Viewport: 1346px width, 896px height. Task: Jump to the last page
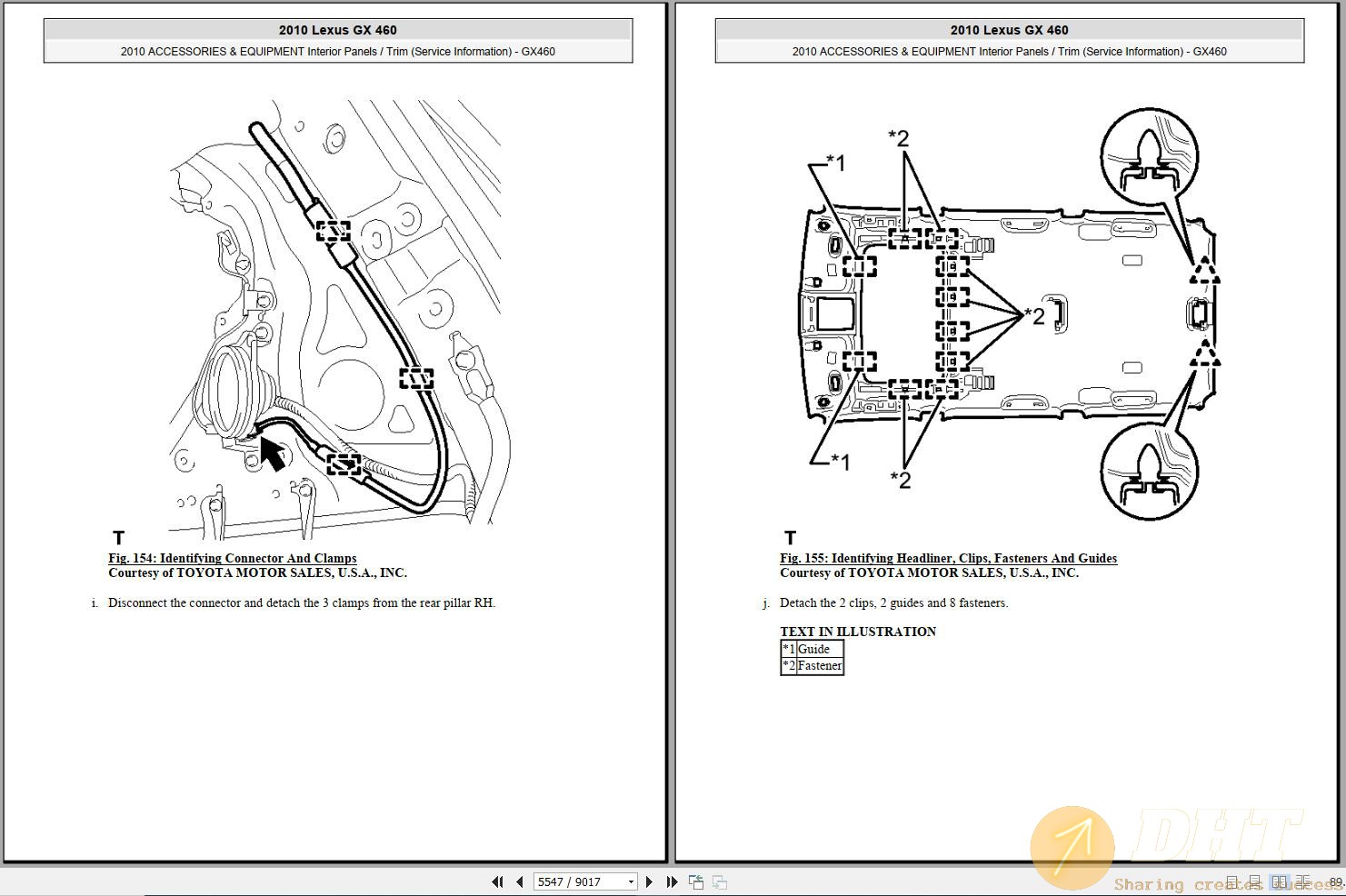coord(672,881)
